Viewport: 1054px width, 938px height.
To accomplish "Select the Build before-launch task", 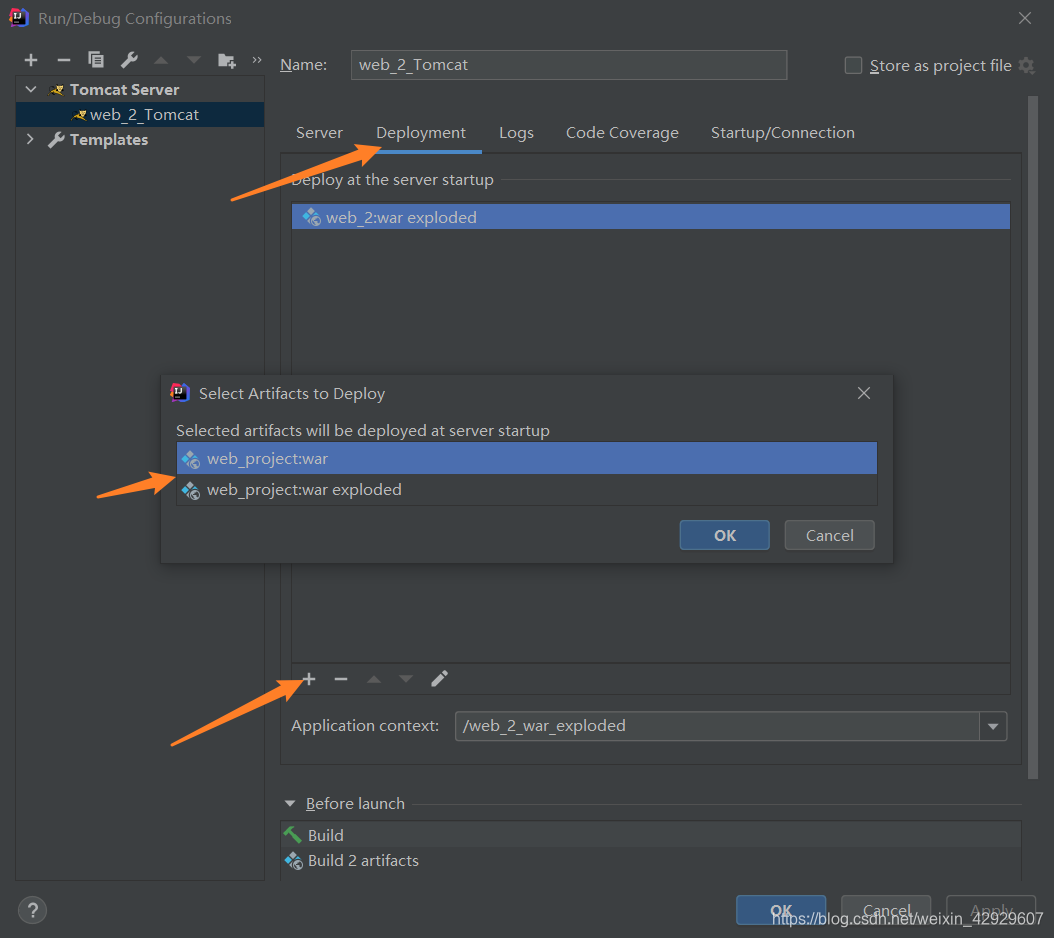I will pyautogui.click(x=651, y=835).
